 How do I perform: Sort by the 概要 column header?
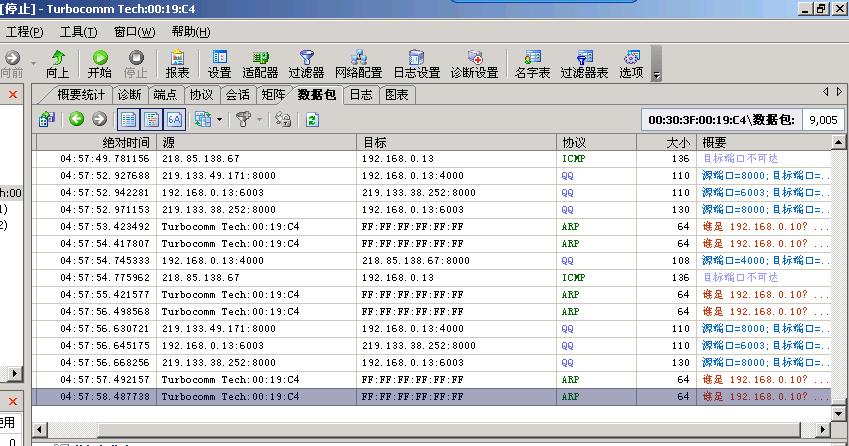point(763,142)
